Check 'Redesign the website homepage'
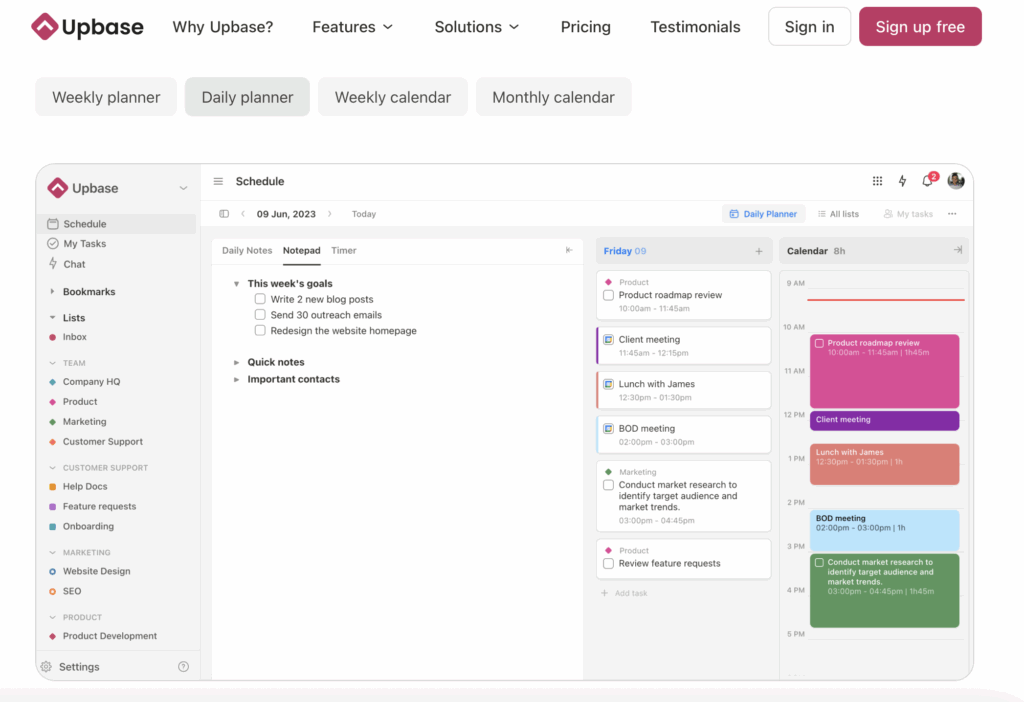Screen dimensions: 1024x702 260,330
